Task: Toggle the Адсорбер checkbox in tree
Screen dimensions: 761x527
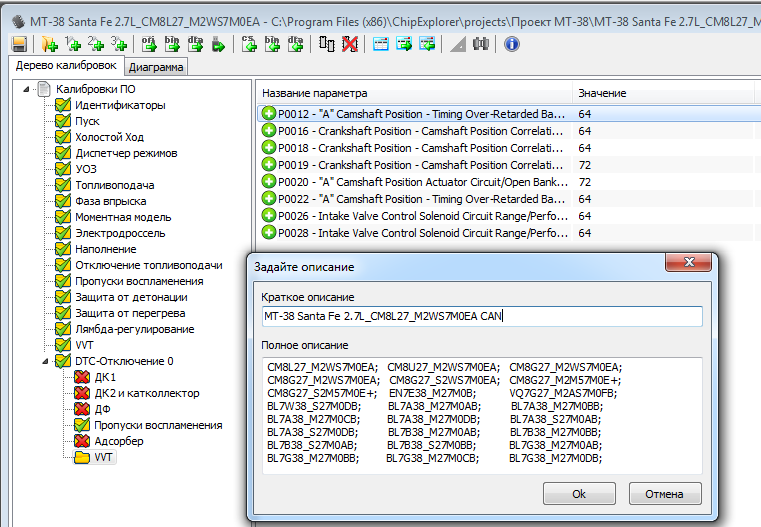Action: click(x=82, y=441)
